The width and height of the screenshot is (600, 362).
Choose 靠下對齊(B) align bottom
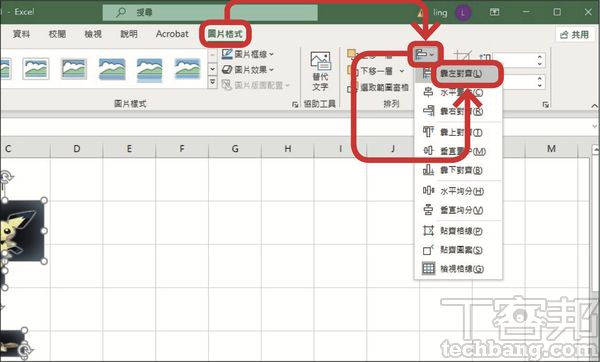(x=458, y=170)
